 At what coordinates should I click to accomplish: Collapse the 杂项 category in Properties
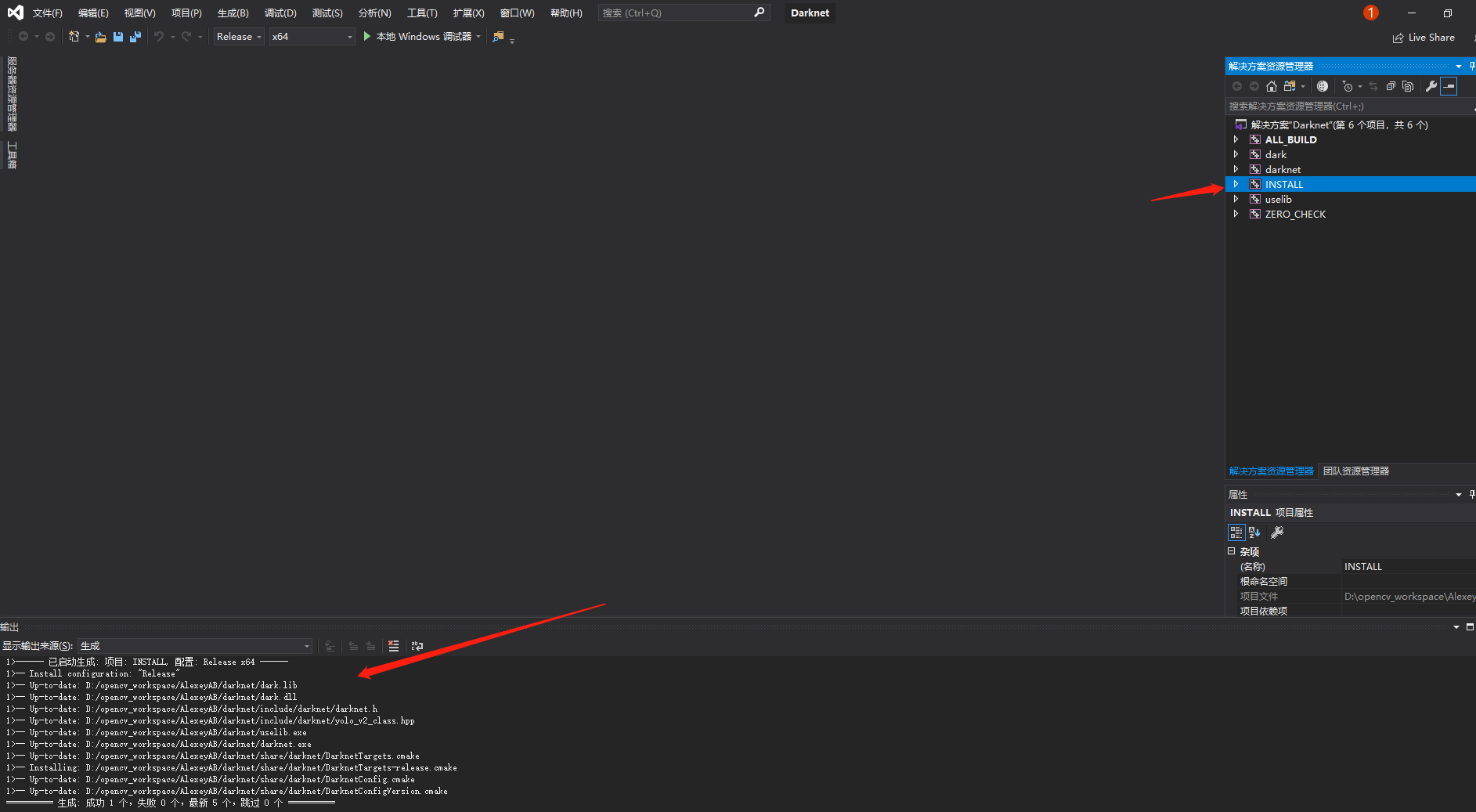[1232, 551]
